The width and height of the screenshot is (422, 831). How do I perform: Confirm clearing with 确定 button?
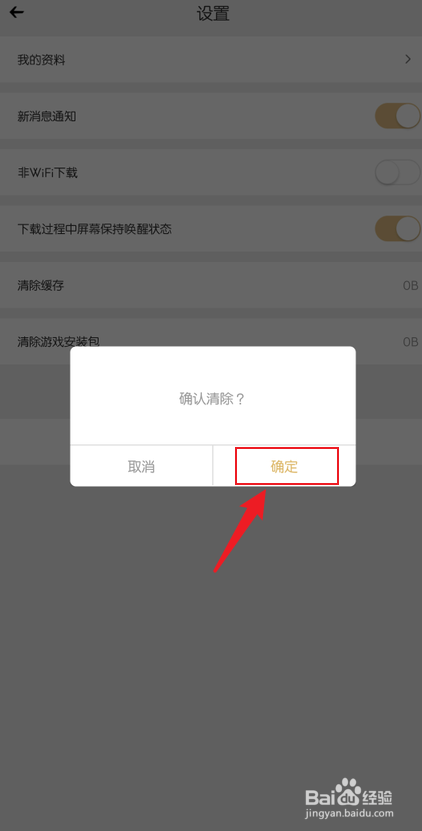284,466
